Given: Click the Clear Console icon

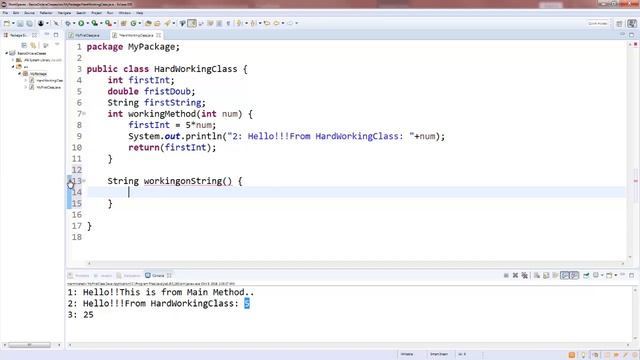Looking at the screenshot, I should [537, 276].
